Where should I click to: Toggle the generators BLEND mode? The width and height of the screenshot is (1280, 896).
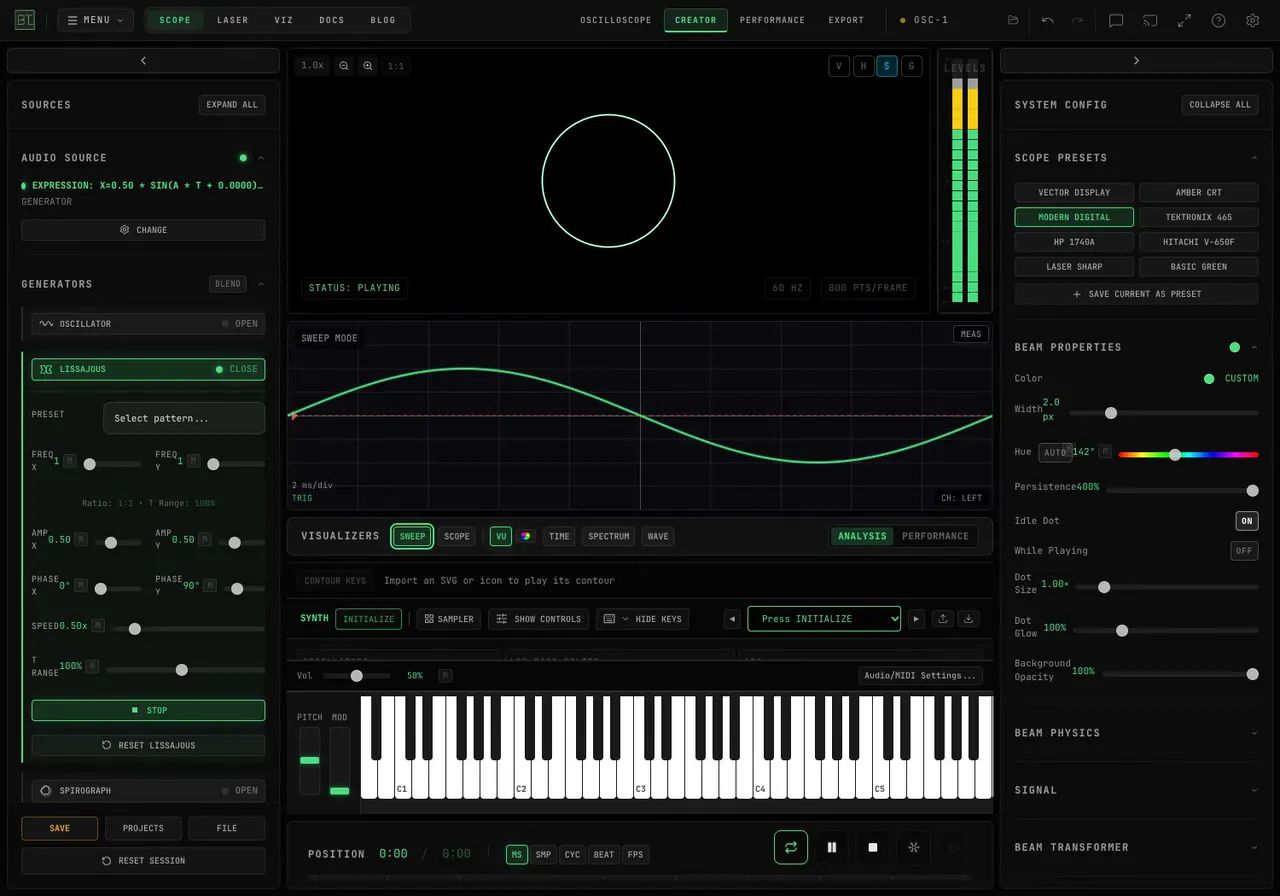(228, 284)
